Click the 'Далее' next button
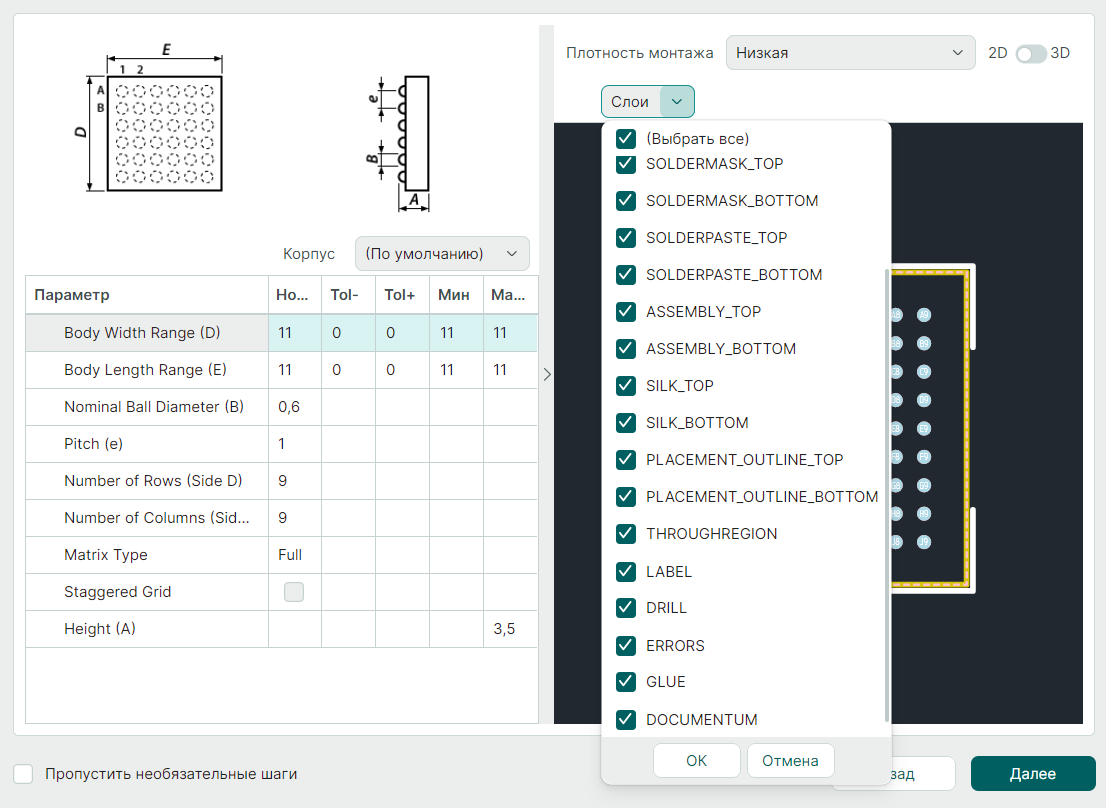Image resolution: width=1106 pixels, height=808 pixels. 1032,774
